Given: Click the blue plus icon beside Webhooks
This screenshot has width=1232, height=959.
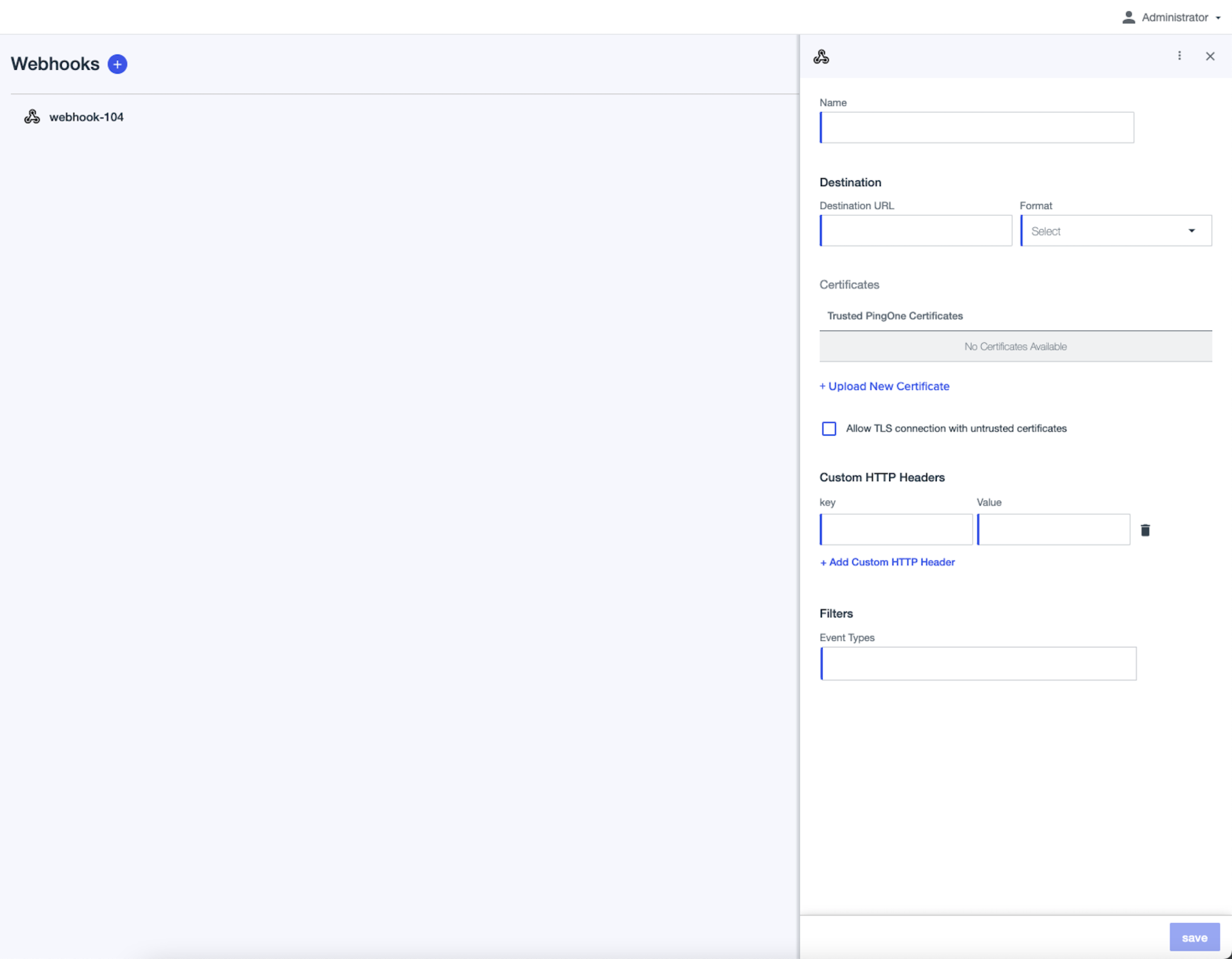Looking at the screenshot, I should [x=117, y=64].
